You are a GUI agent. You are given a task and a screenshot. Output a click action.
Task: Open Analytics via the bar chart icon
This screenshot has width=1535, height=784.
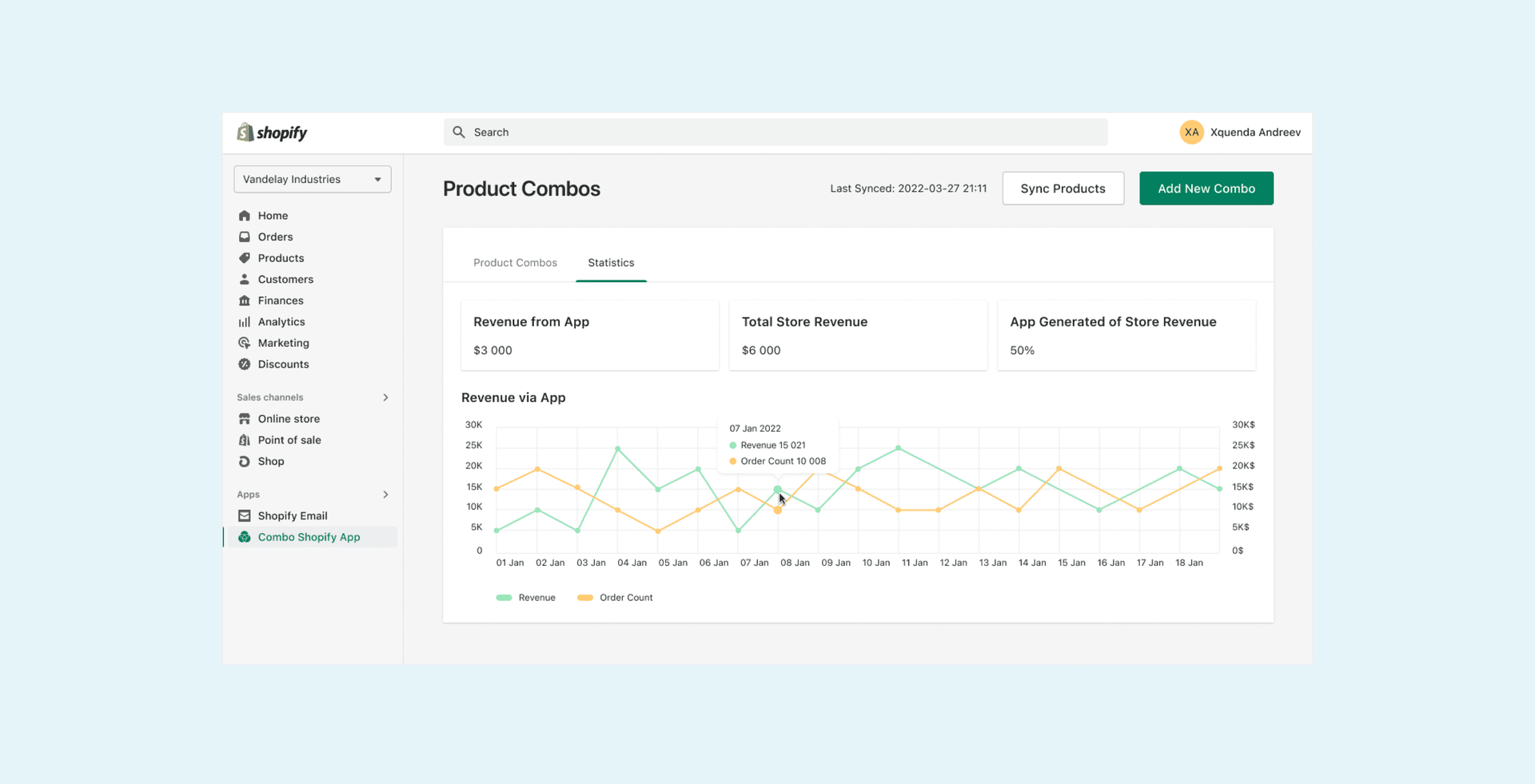coord(245,322)
